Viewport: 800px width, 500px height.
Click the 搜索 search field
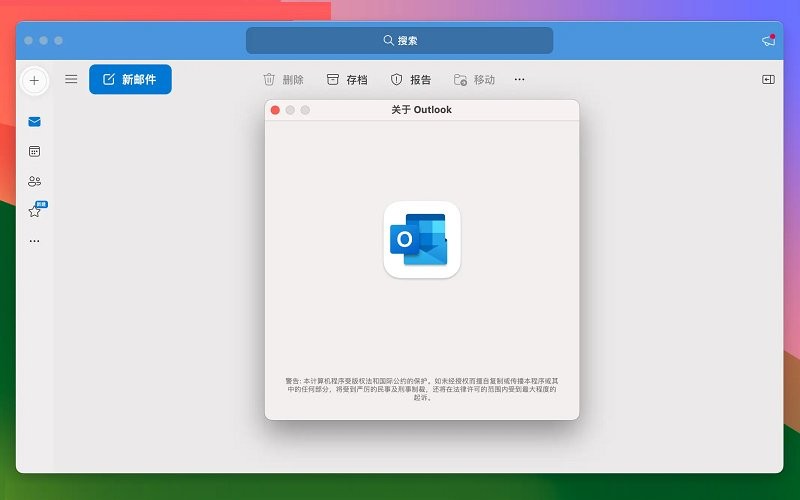point(399,41)
